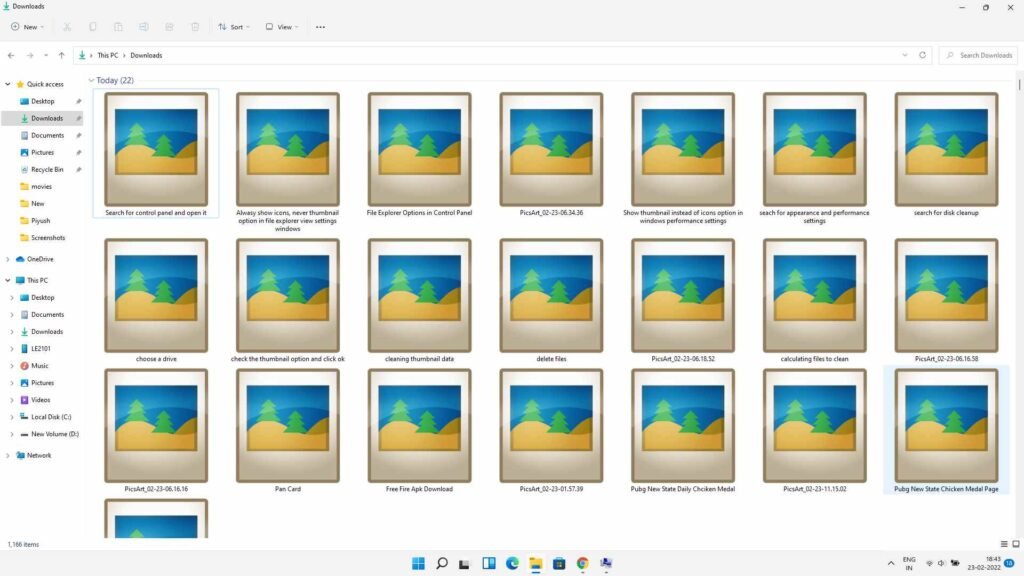Click the Up directory arrow
1024x576 pixels.
[x=62, y=55]
